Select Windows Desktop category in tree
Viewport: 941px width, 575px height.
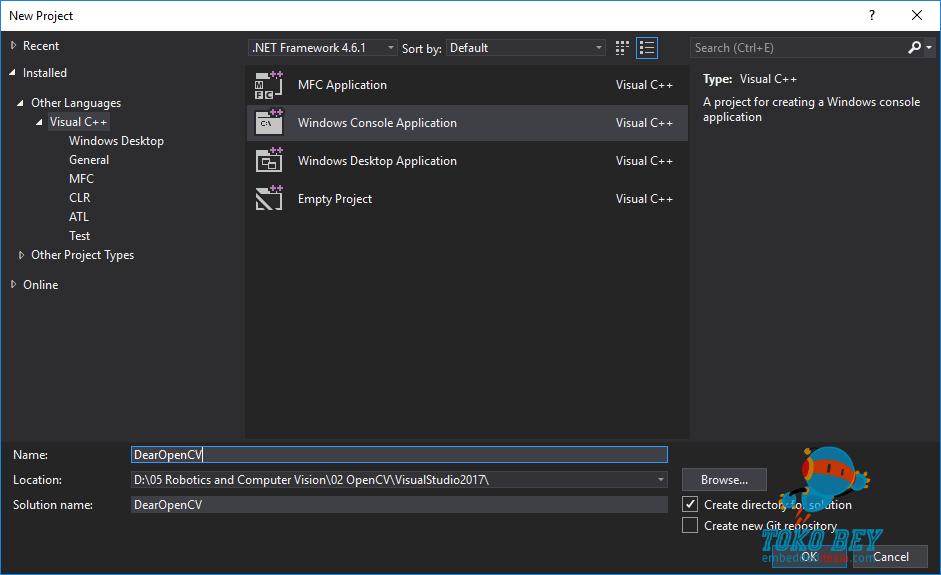(x=116, y=141)
